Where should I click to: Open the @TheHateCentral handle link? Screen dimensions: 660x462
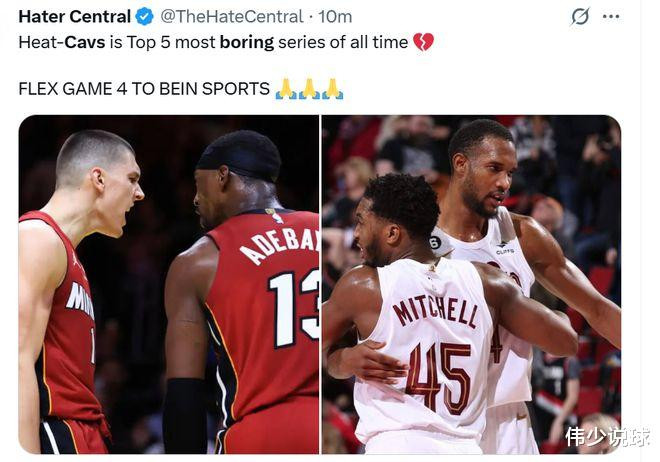pos(232,17)
